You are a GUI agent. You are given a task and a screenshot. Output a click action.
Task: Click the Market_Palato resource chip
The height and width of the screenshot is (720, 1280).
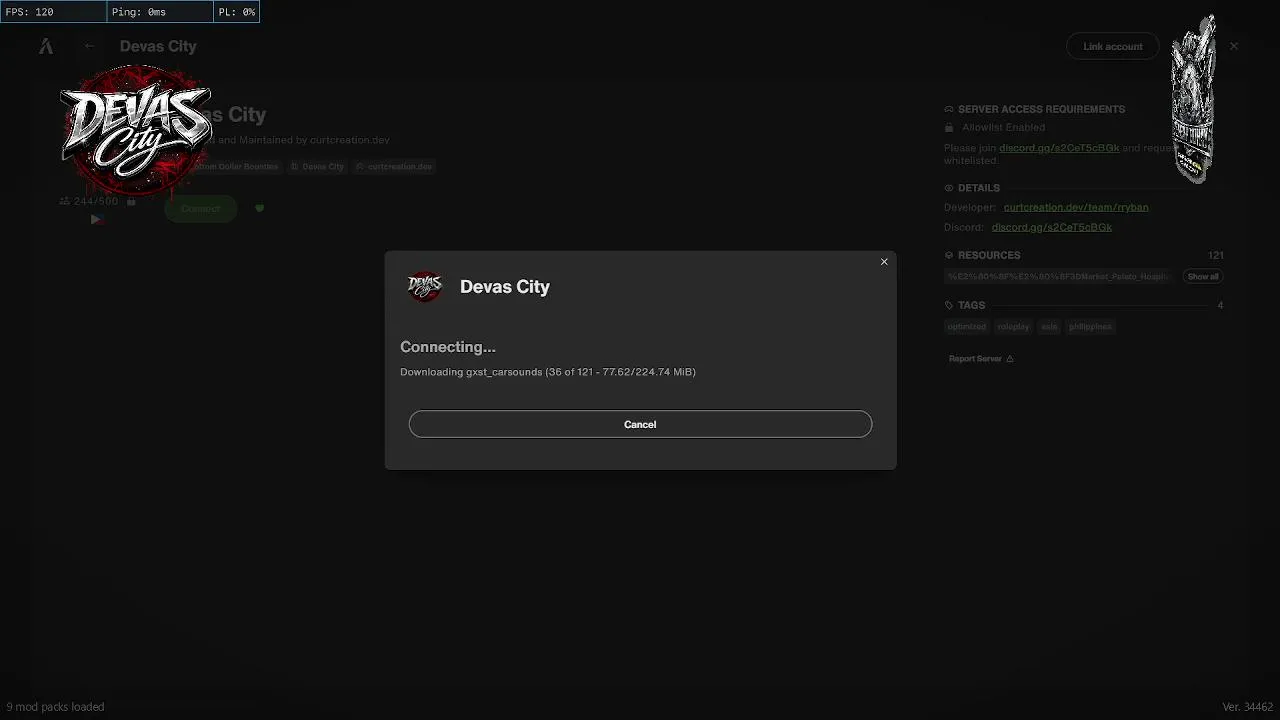tap(1059, 276)
